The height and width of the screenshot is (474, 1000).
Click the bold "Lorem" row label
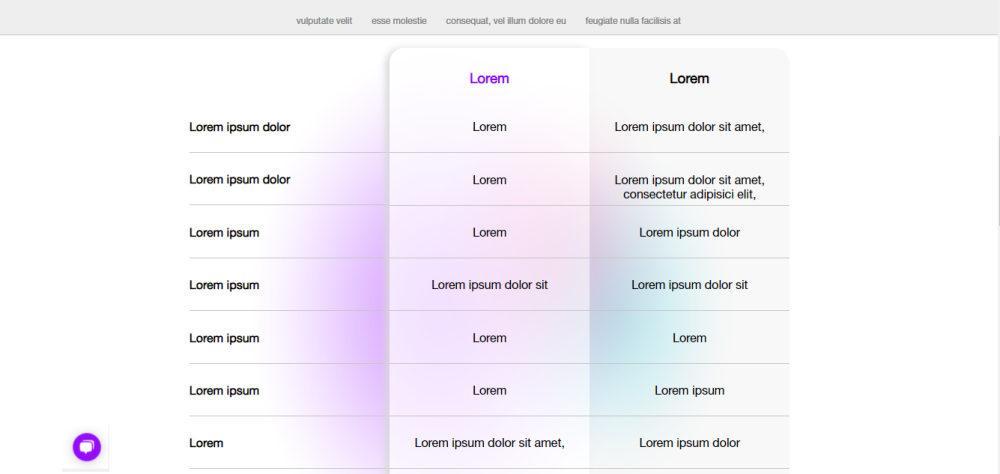point(207,443)
